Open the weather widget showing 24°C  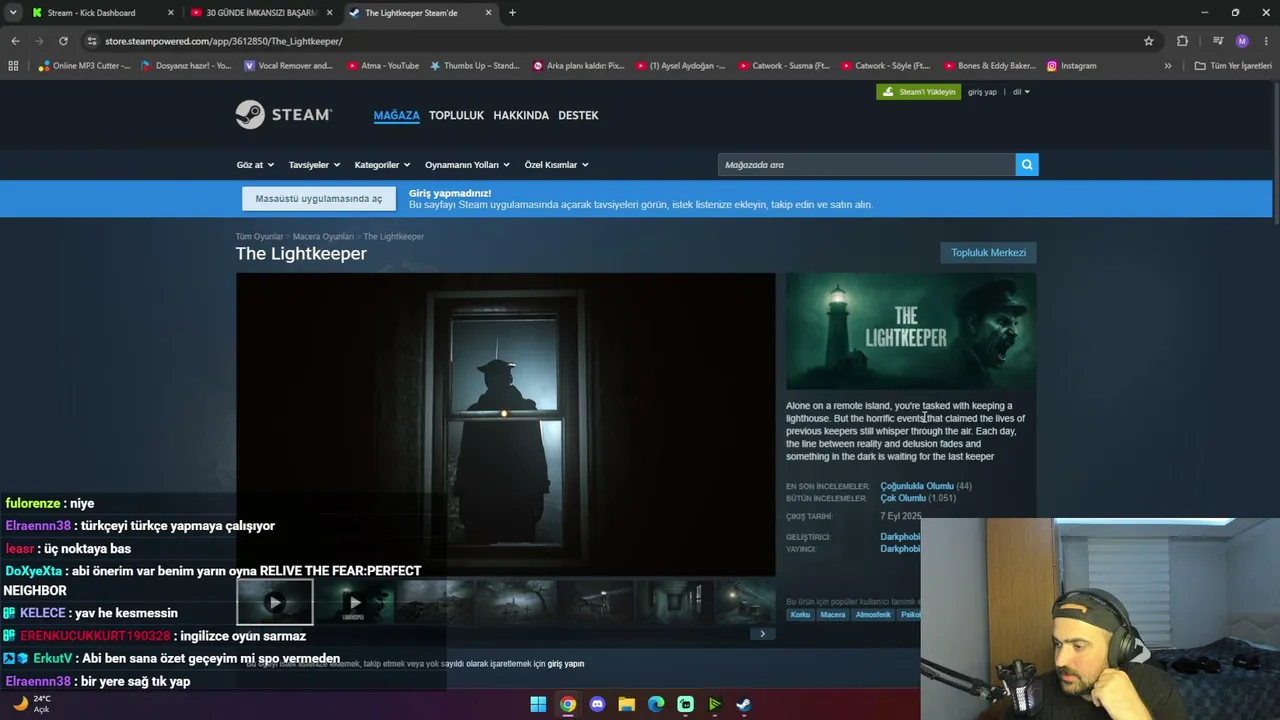point(31,704)
